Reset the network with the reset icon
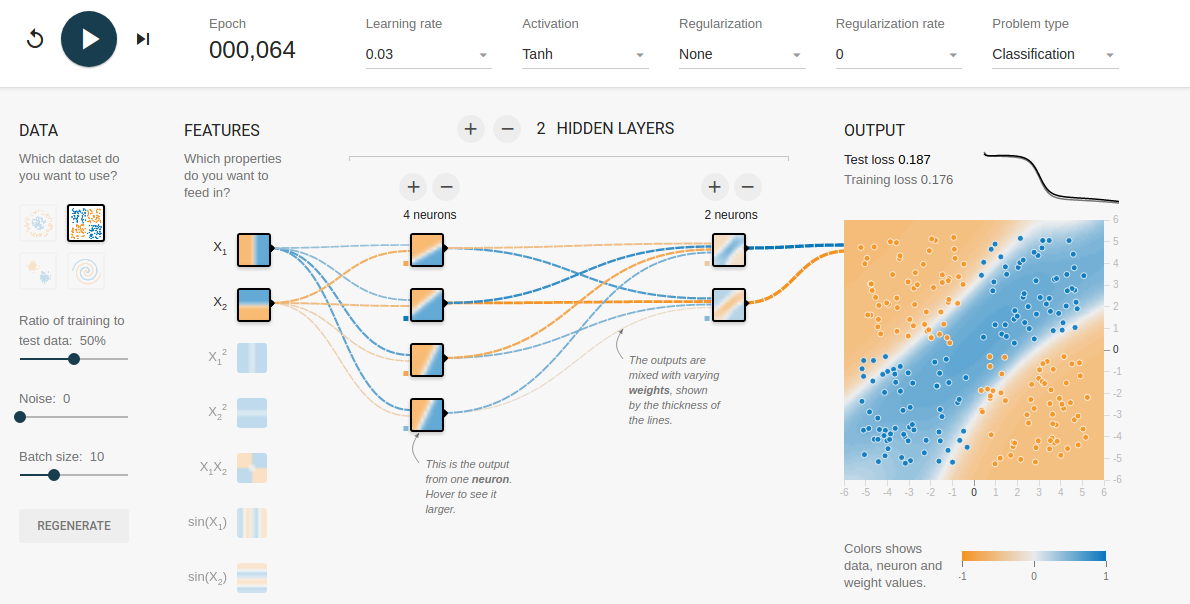The width and height of the screenshot is (1190, 604). pos(35,38)
